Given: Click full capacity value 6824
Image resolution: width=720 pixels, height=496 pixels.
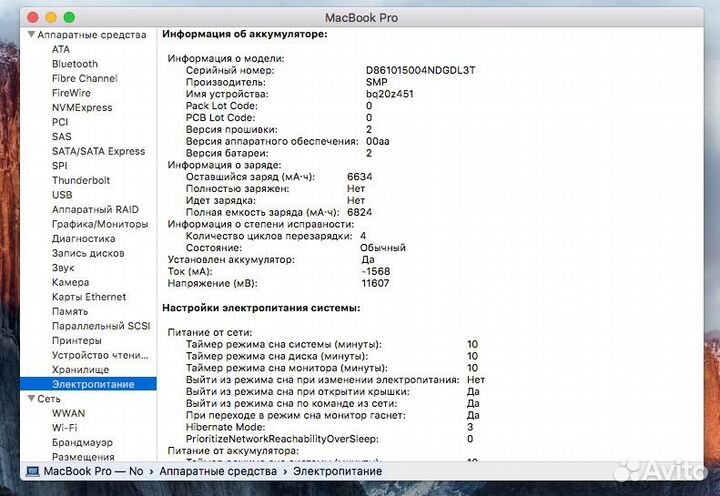Looking at the screenshot, I should coord(360,212).
